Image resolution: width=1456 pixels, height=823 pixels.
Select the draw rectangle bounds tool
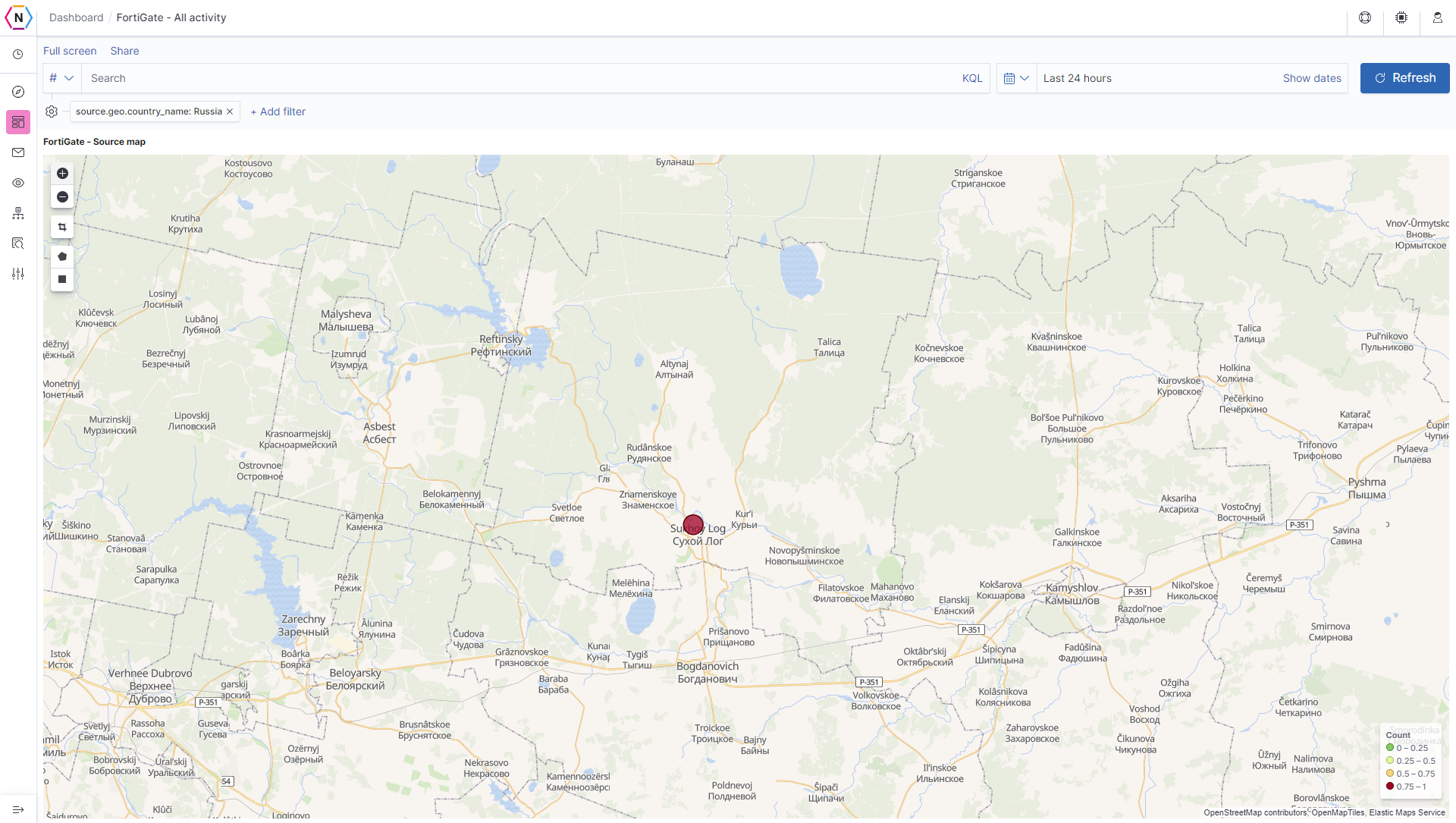[62, 280]
